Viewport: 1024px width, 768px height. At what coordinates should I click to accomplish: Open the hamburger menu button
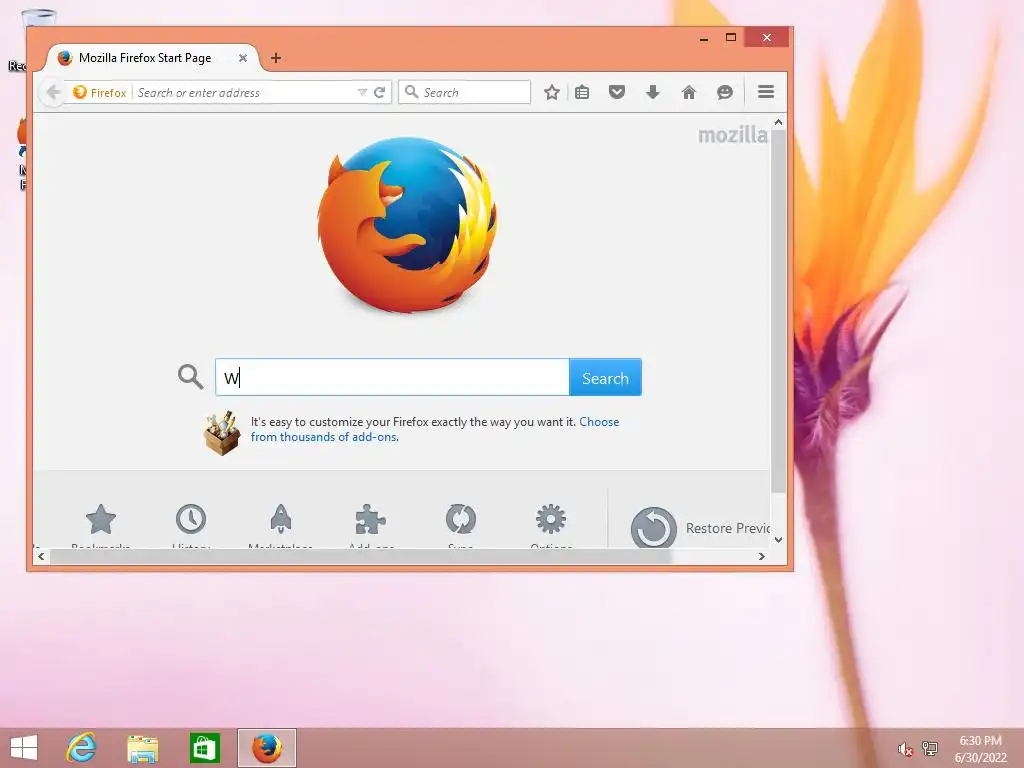(766, 92)
